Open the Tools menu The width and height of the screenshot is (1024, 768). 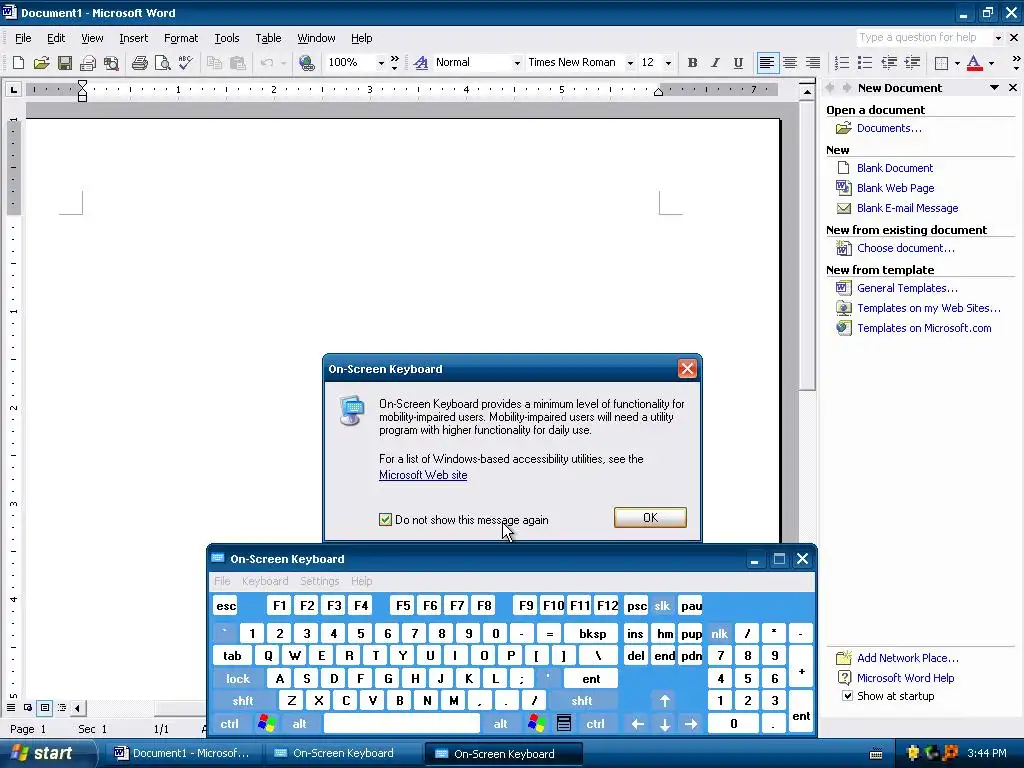point(227,38)
